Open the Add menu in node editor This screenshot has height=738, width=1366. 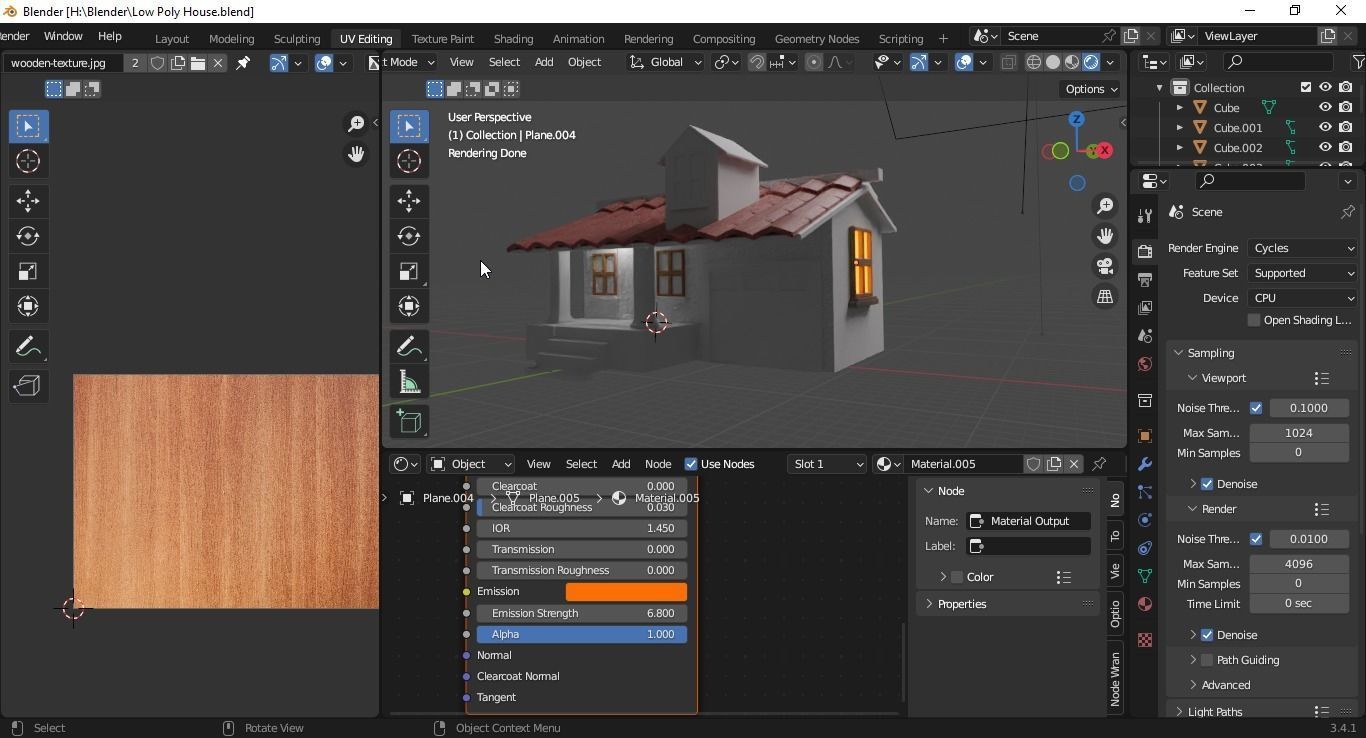[621, 464]
